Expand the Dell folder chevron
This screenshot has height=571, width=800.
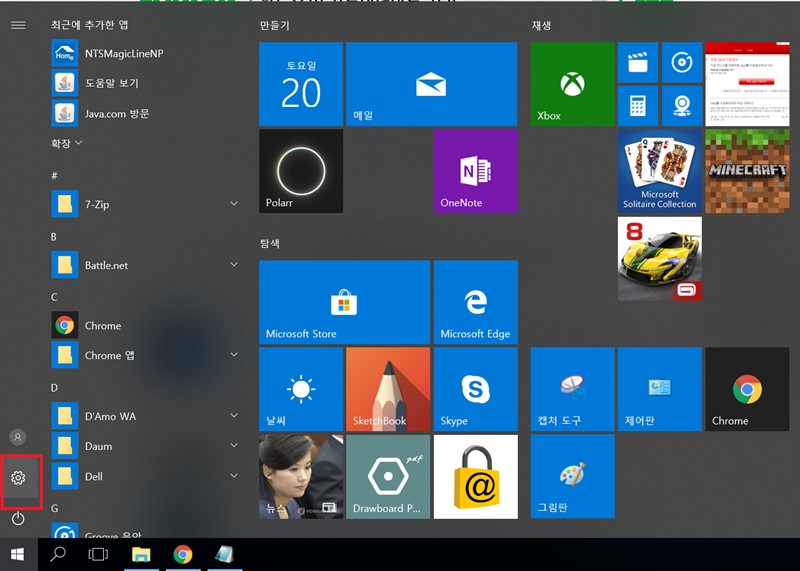(x=234, y=476)
